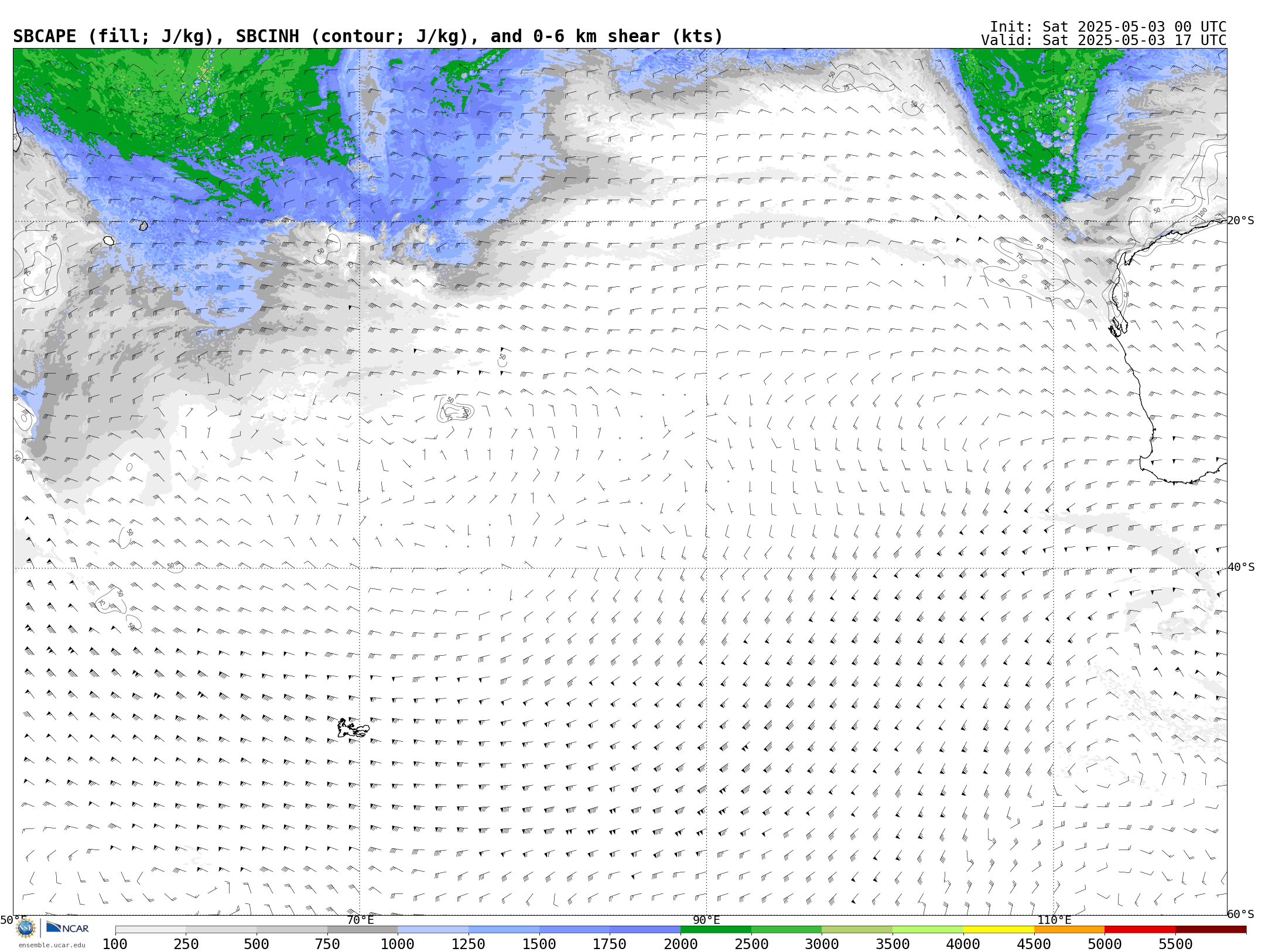Click the 5500 colorbar tick label
Image resolution: width=1265 pixels, height=952 pixels.
pos(1175,944)
